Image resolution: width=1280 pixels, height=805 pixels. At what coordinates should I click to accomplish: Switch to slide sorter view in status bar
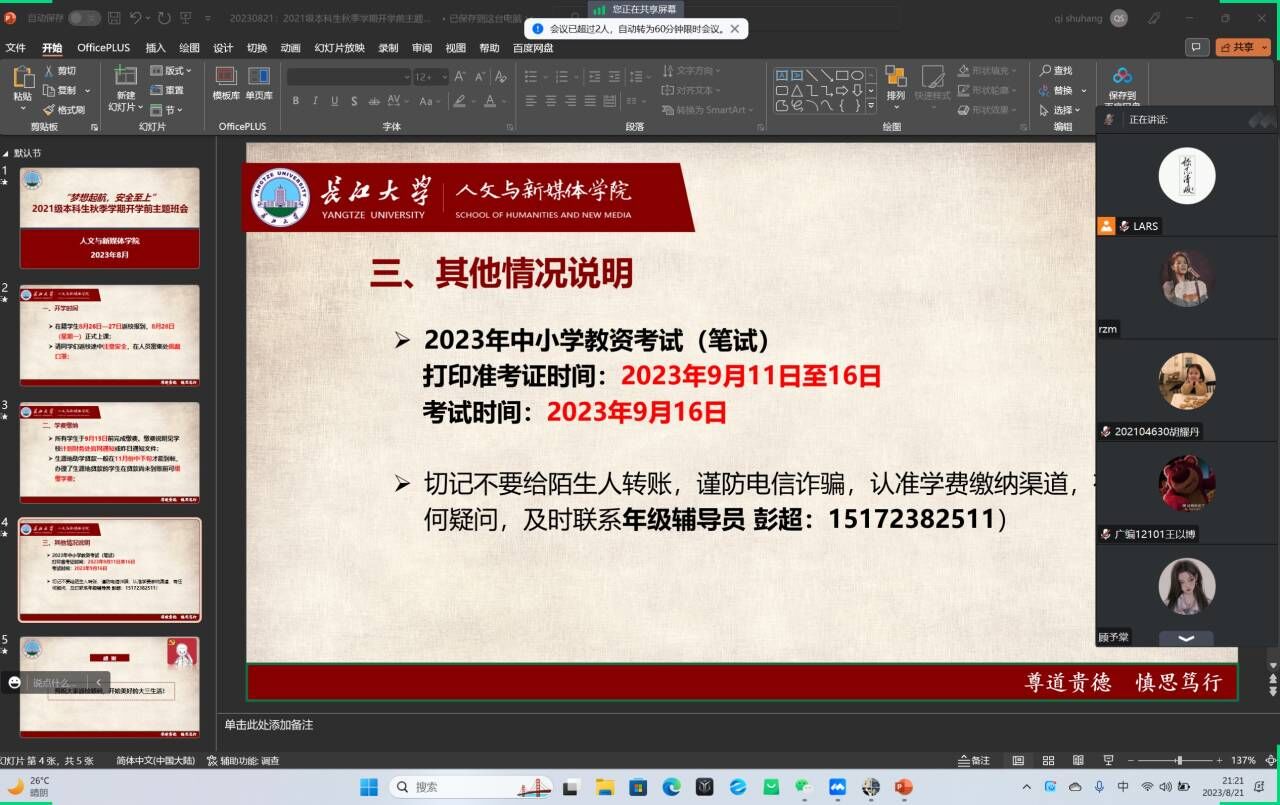click(x=1048, y=761)
